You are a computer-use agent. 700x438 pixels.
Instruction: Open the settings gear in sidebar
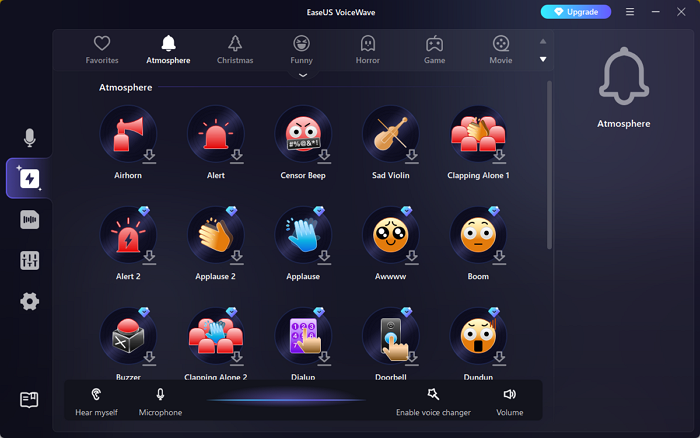29,301
